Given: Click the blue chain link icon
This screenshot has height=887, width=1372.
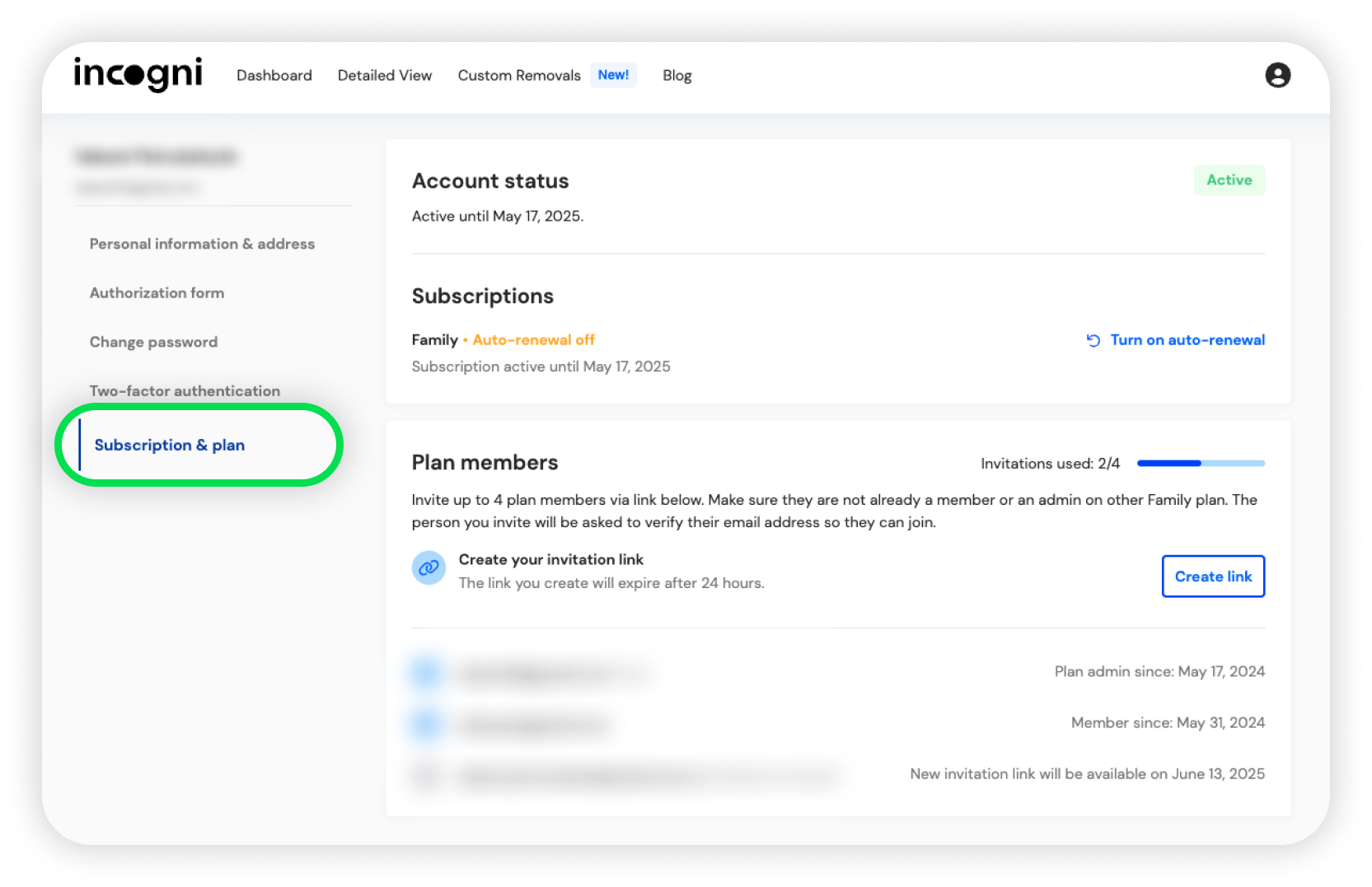Looking at the screenshot, I should pos(428,567).
